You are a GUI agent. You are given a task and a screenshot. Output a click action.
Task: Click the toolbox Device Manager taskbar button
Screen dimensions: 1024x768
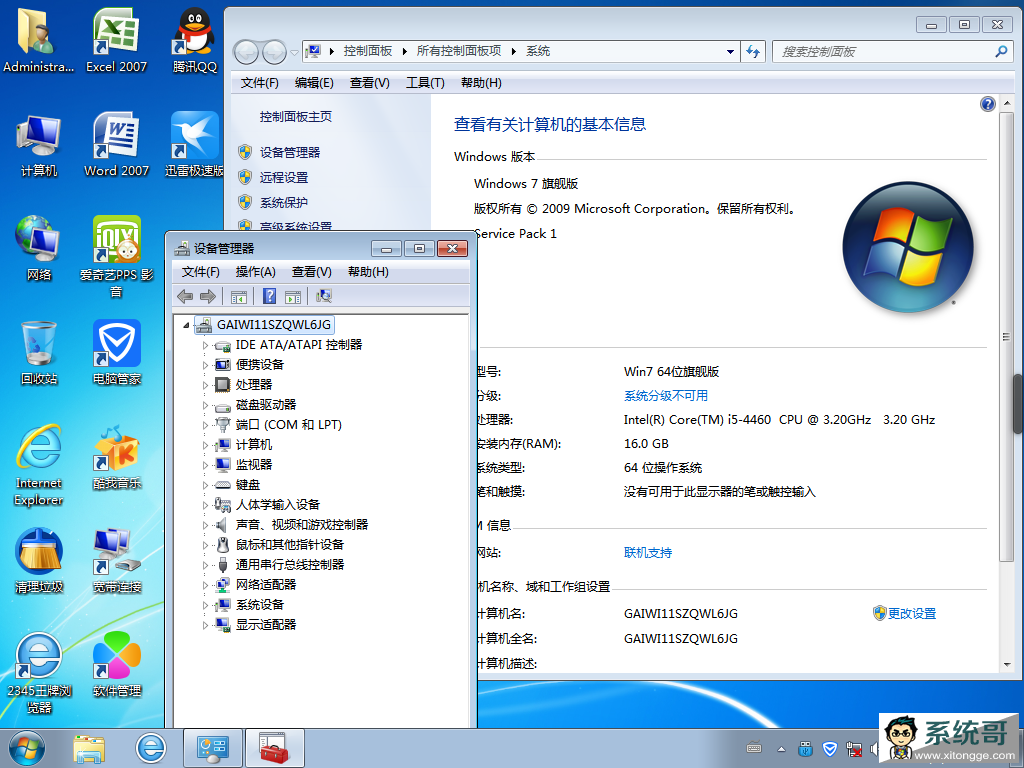[x=274, y=748]
